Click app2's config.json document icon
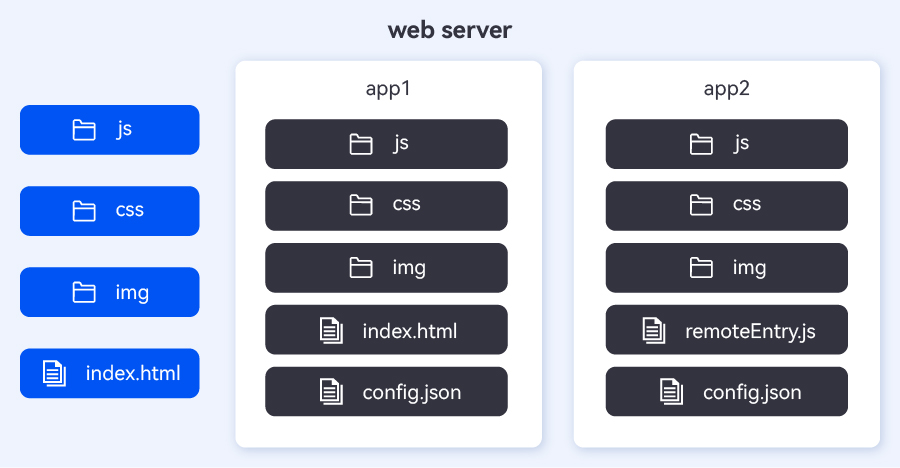Screen dimensions: 900x468 (671, 392)
